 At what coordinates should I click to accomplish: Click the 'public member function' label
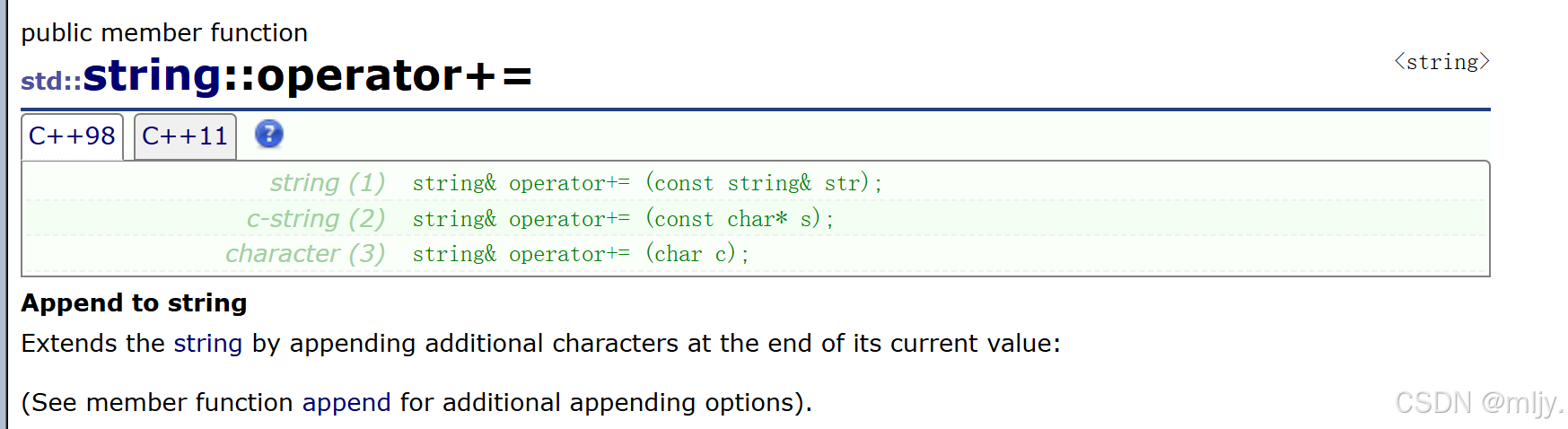(164, 33)
